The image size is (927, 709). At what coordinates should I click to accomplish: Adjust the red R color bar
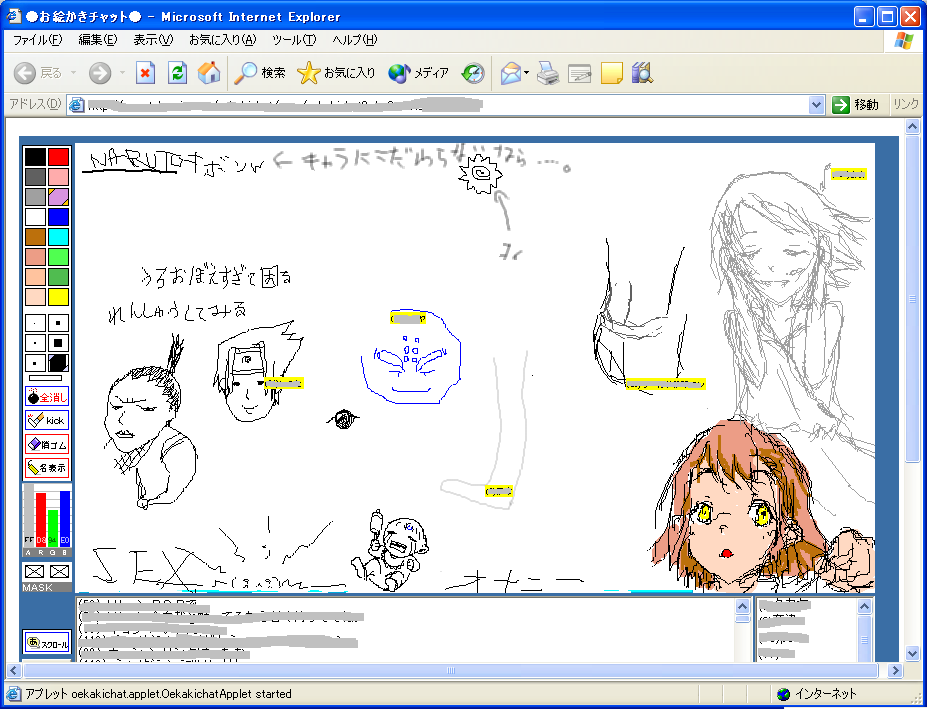pos(41,519)
